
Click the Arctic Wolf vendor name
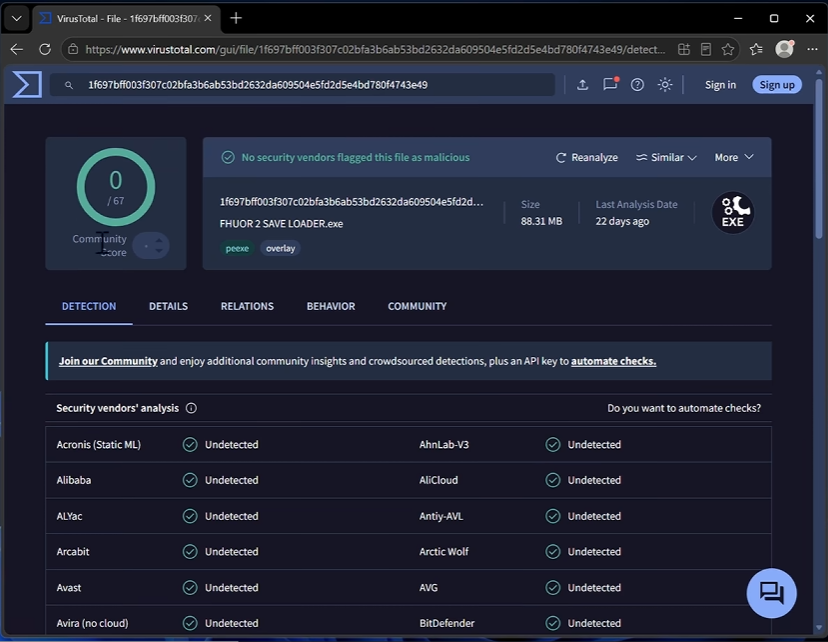tap(444, 552)
